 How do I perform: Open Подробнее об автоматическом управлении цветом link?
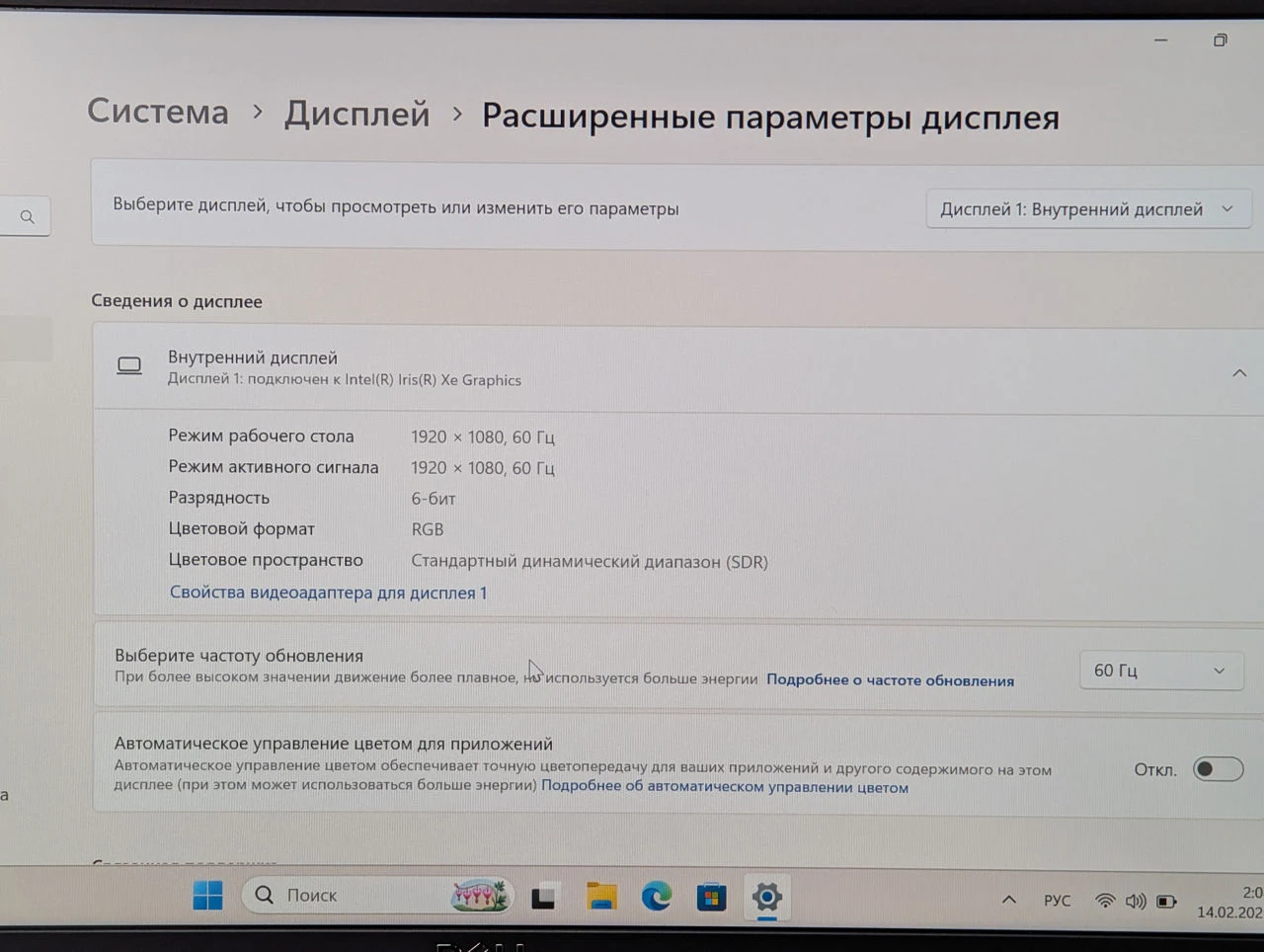click(x=725, y=787)
